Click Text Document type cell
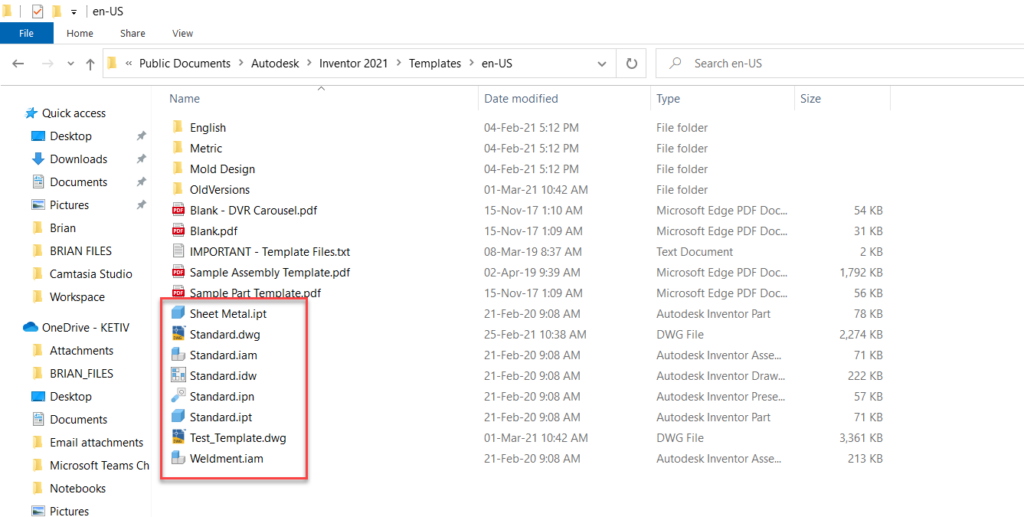Image resolution: width=1024 pixels, height=517 pixels. point(694,252)
